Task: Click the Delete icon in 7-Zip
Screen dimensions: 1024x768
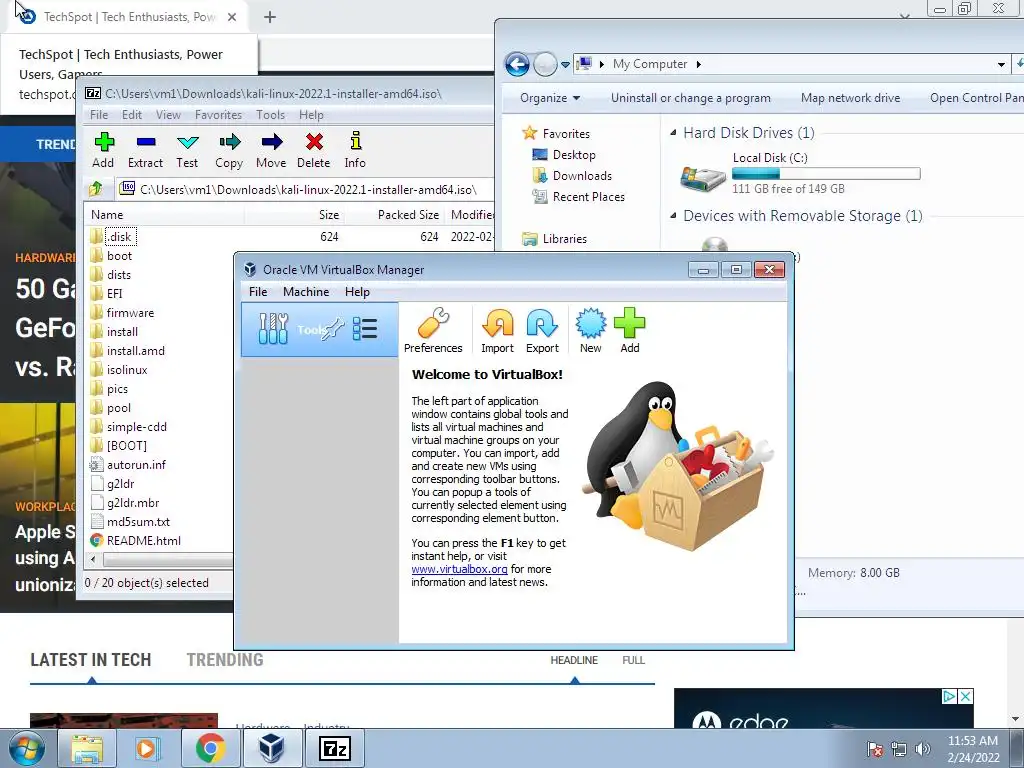Action: point(314,142)
